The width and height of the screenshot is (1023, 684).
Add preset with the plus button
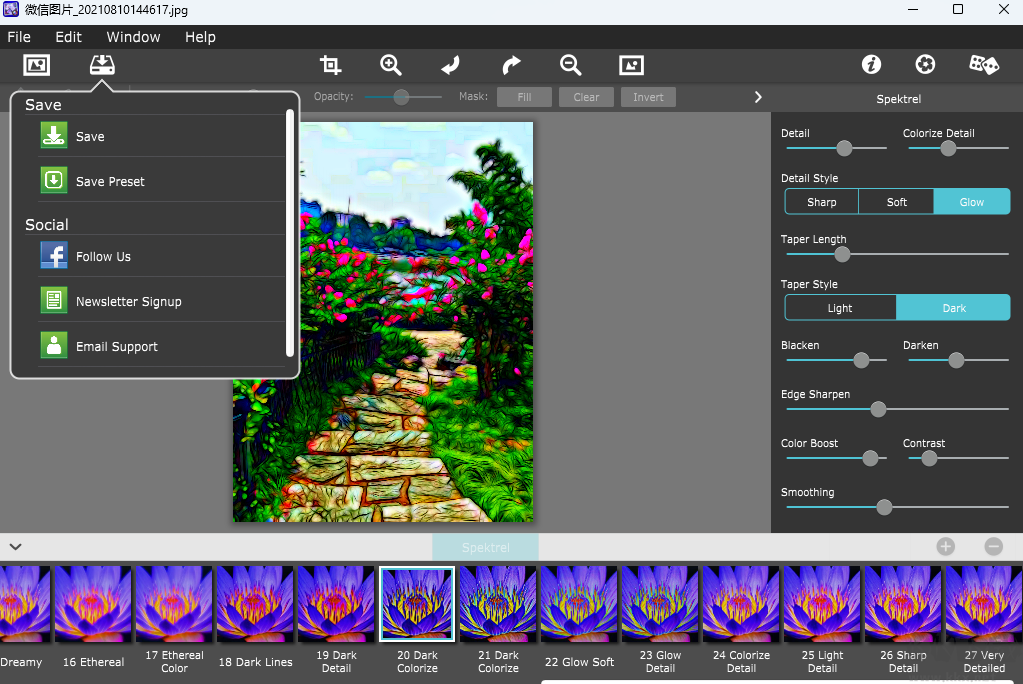(x=945, y=547)
